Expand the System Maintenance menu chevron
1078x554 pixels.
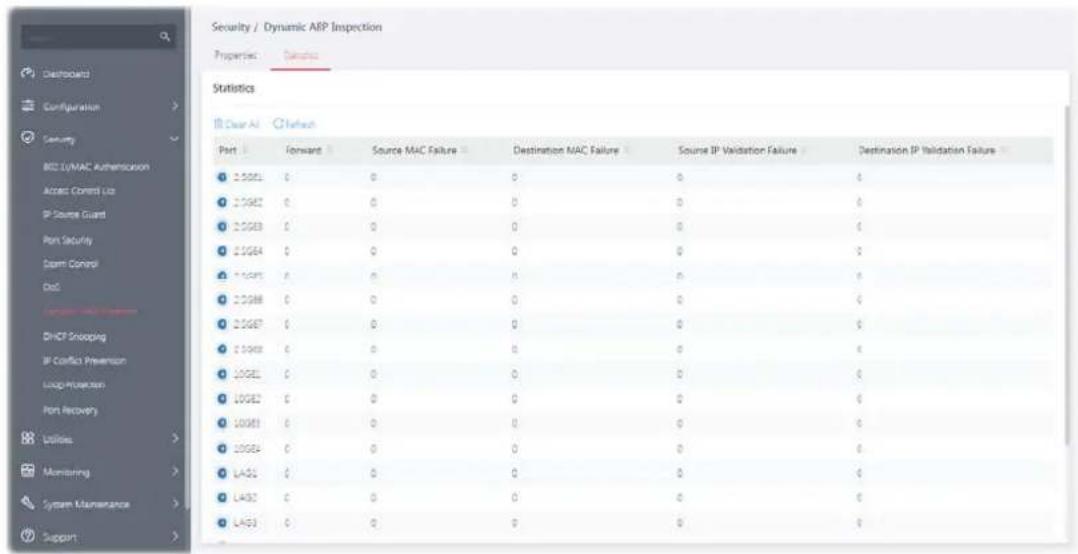pyautogui.click(x=175, y=506)
